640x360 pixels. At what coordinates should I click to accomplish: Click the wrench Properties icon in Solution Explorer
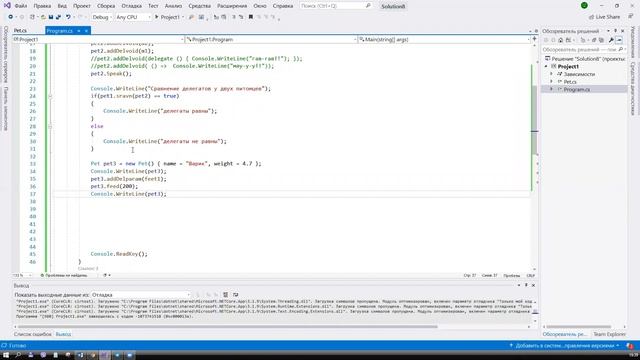[x=611, y=40]
